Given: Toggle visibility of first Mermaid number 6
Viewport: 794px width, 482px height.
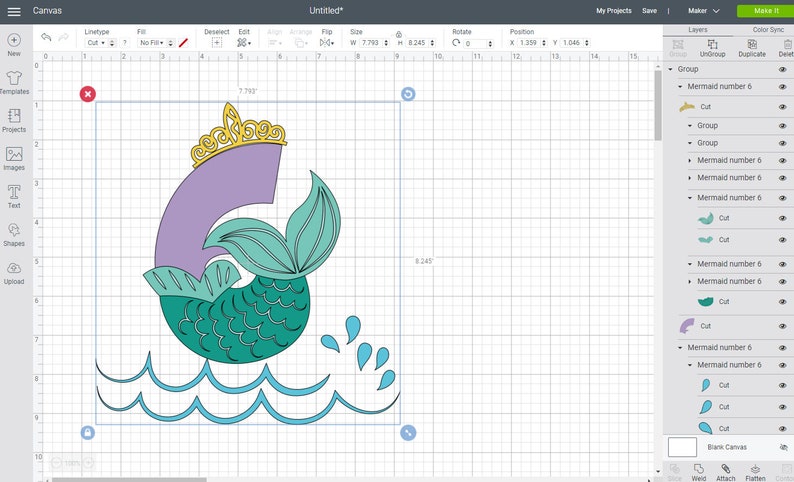Looking at the screenshot, I should coord(782,87).
